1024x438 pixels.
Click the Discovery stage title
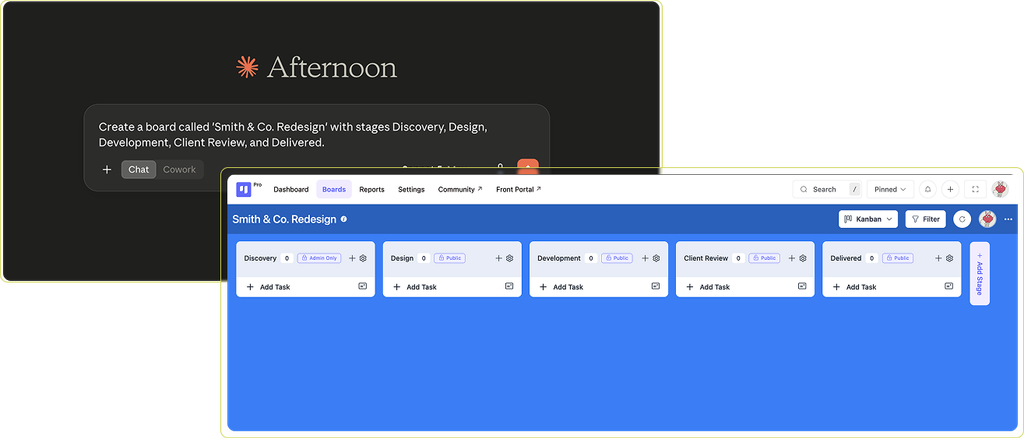pyautogui.click(x=261, y=258)
